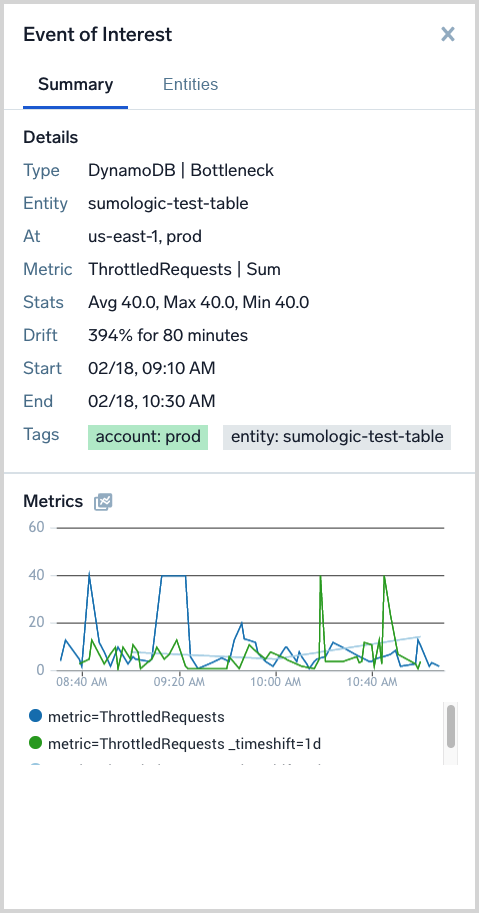Click the 08:40 AM axis label

click(81, 682)
